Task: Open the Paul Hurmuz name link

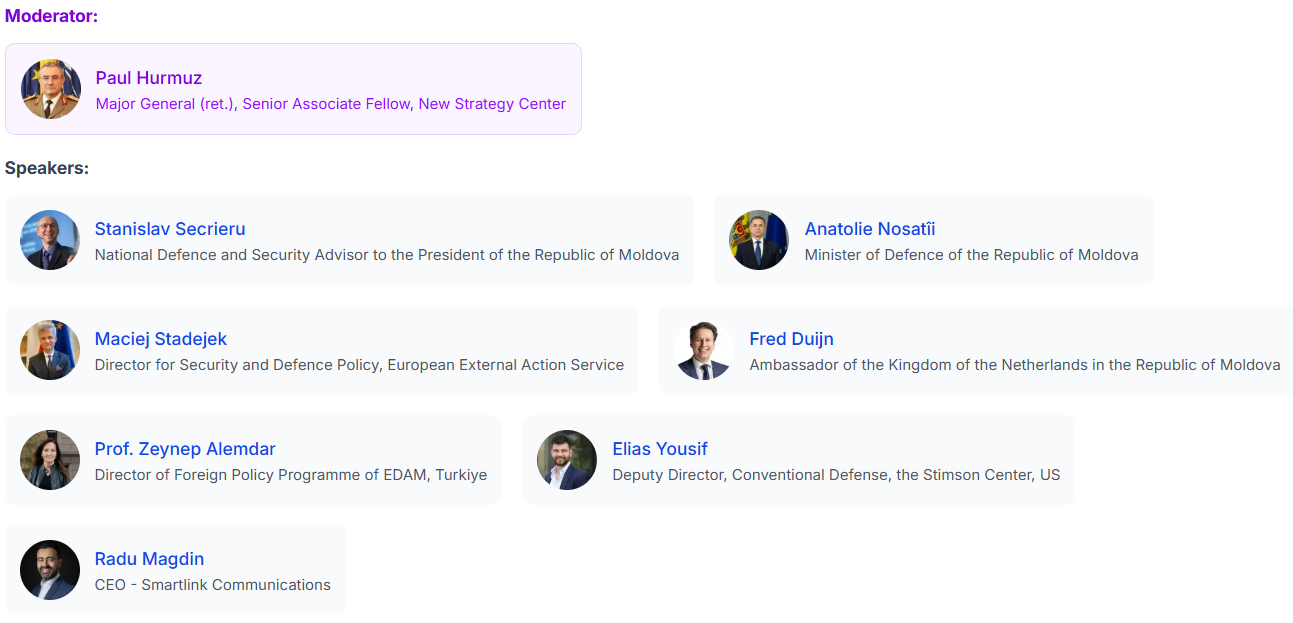Action: click(x=149, y=78)
